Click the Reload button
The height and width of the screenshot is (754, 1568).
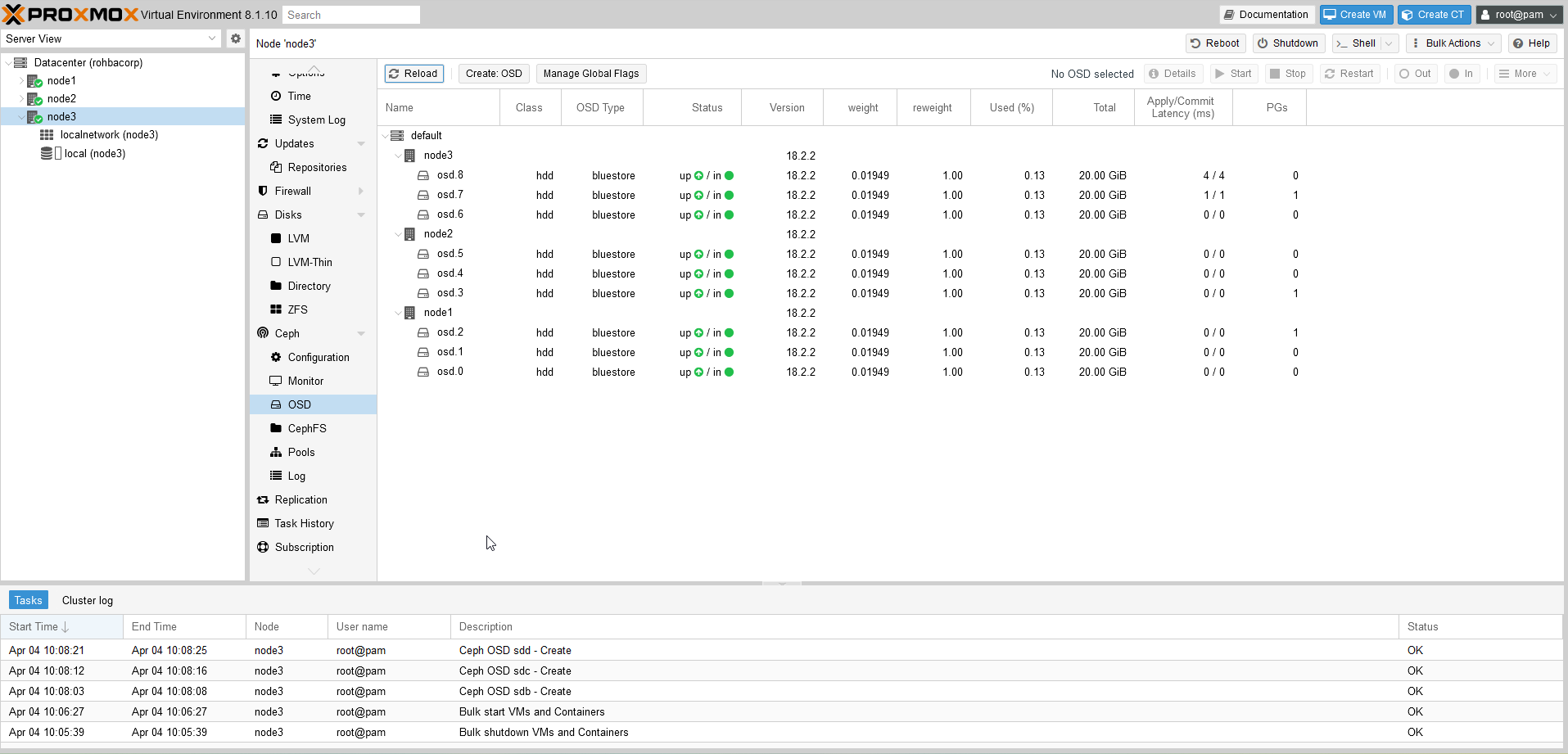point(414,74)
